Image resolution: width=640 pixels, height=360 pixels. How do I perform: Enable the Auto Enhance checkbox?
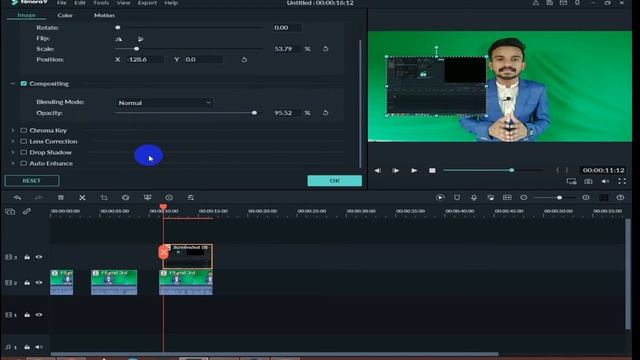coord(24,163)
